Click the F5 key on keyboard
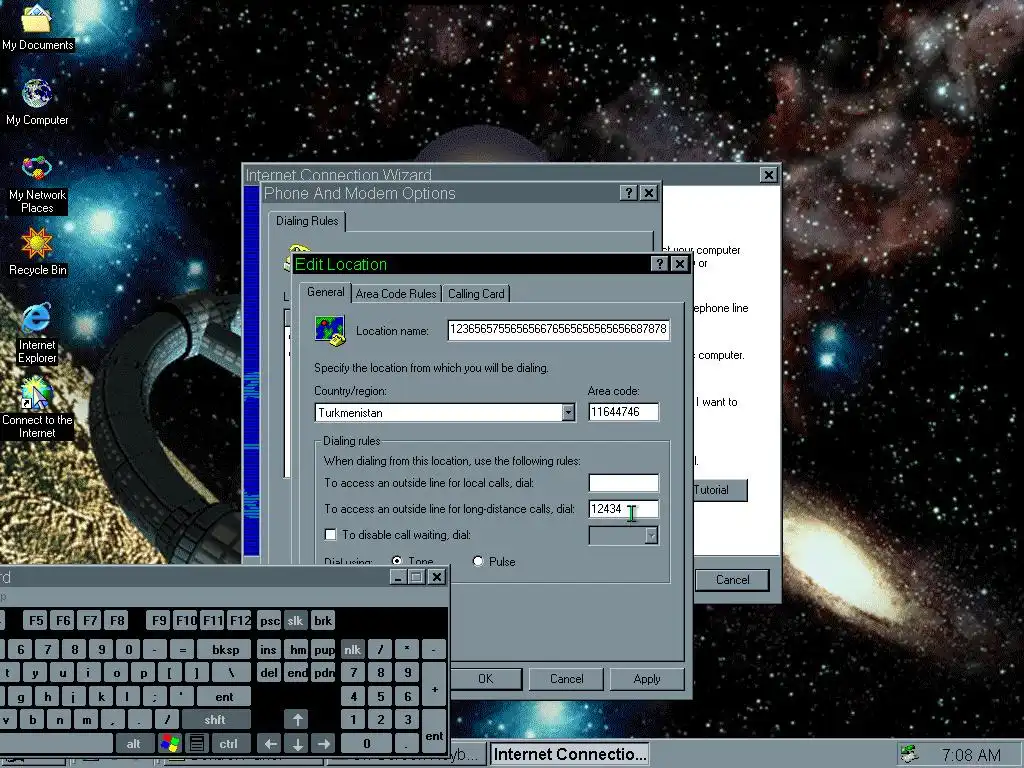The width and height of the screenshot is (1024, 768). coord(36,620)
